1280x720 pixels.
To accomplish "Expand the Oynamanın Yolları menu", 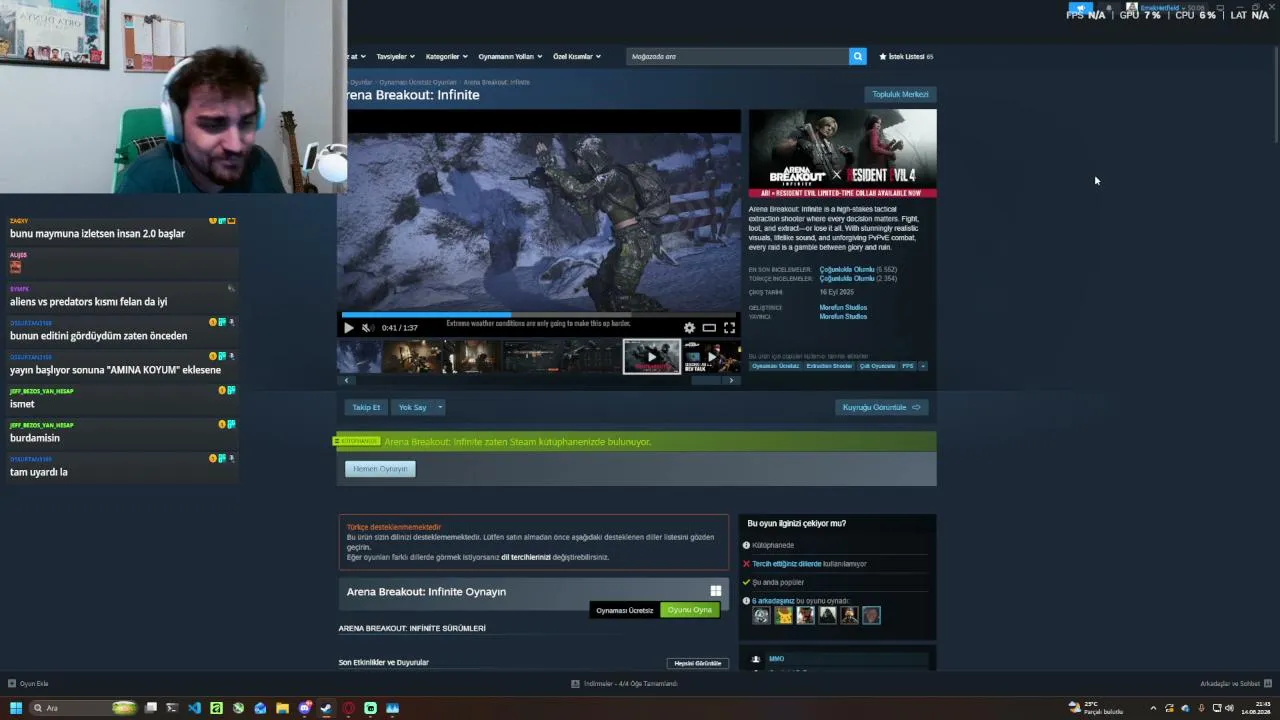I will tap(510, 56).
